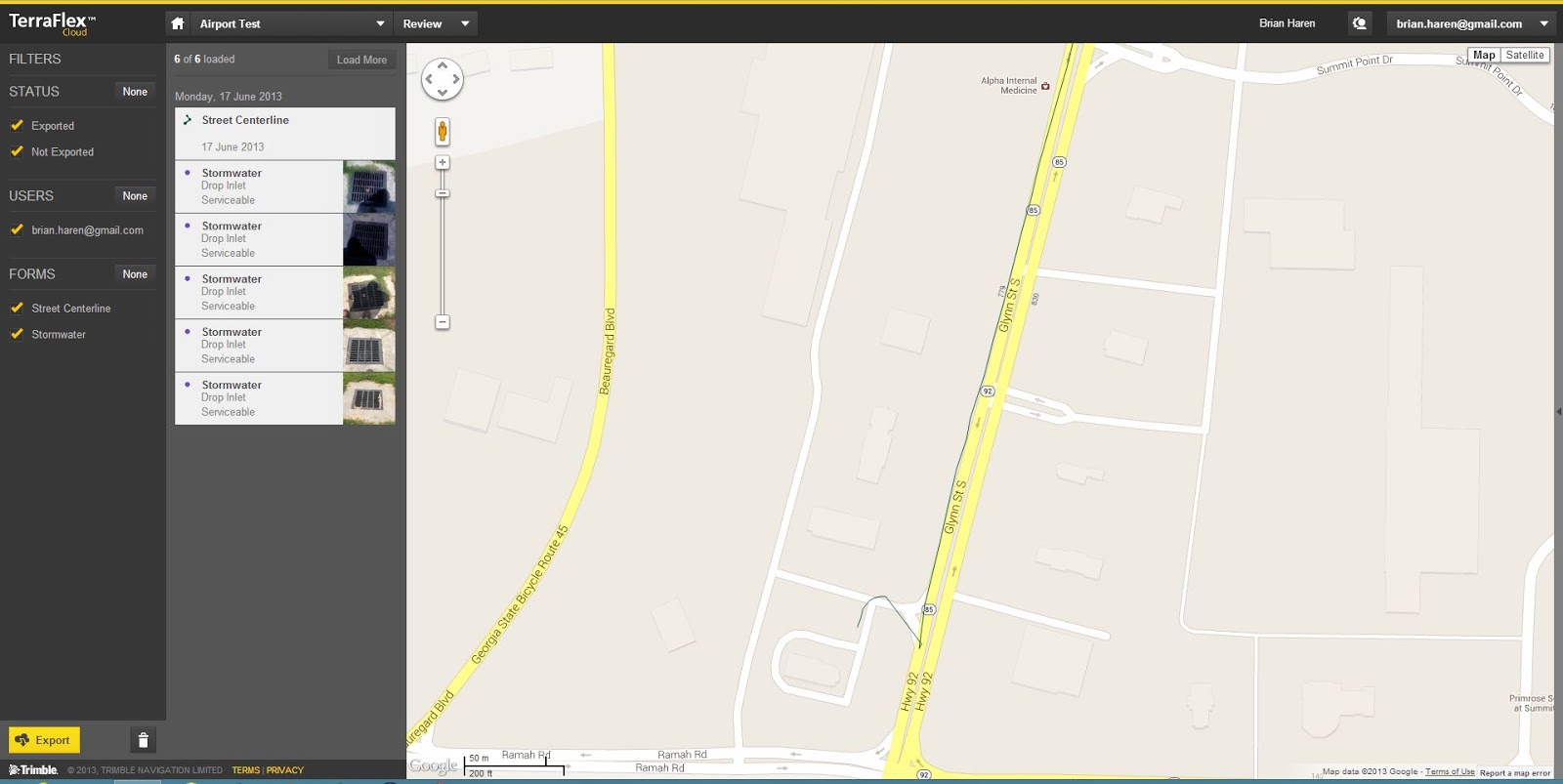Click the map zoom out minus button
The image size is (1563, 784).
click(443, 322)
